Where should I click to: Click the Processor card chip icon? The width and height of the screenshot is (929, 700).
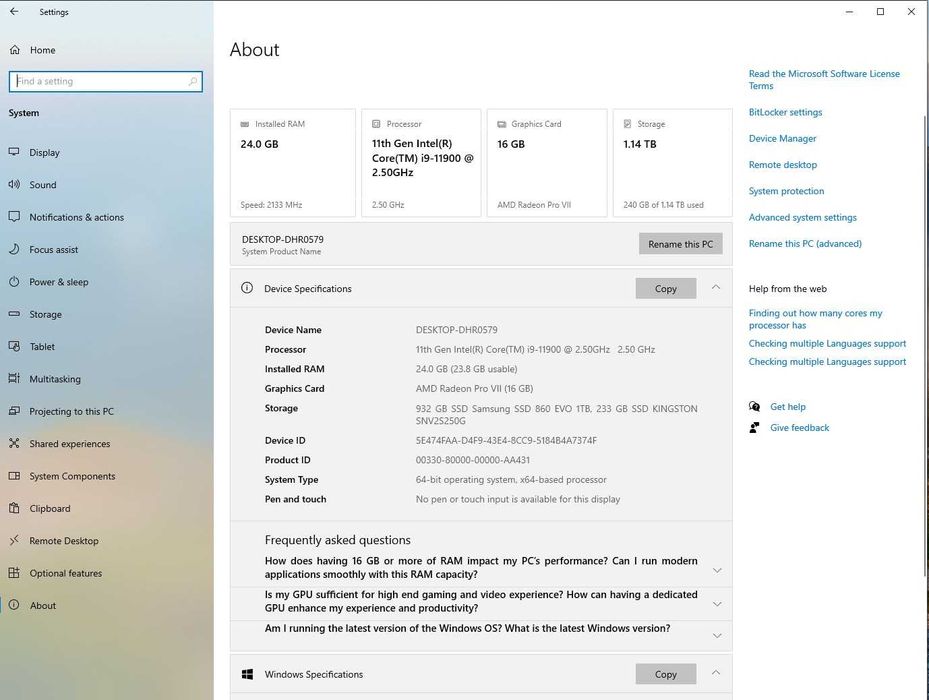coord(376,124)
